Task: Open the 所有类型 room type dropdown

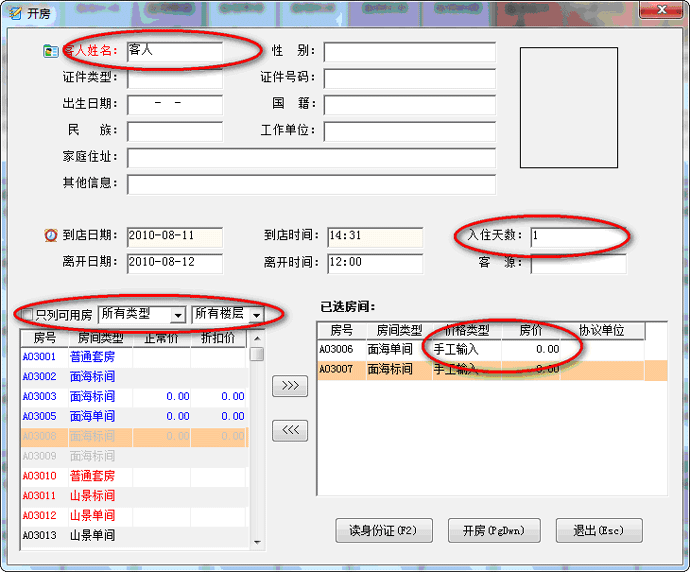Action: coord(178,315)
